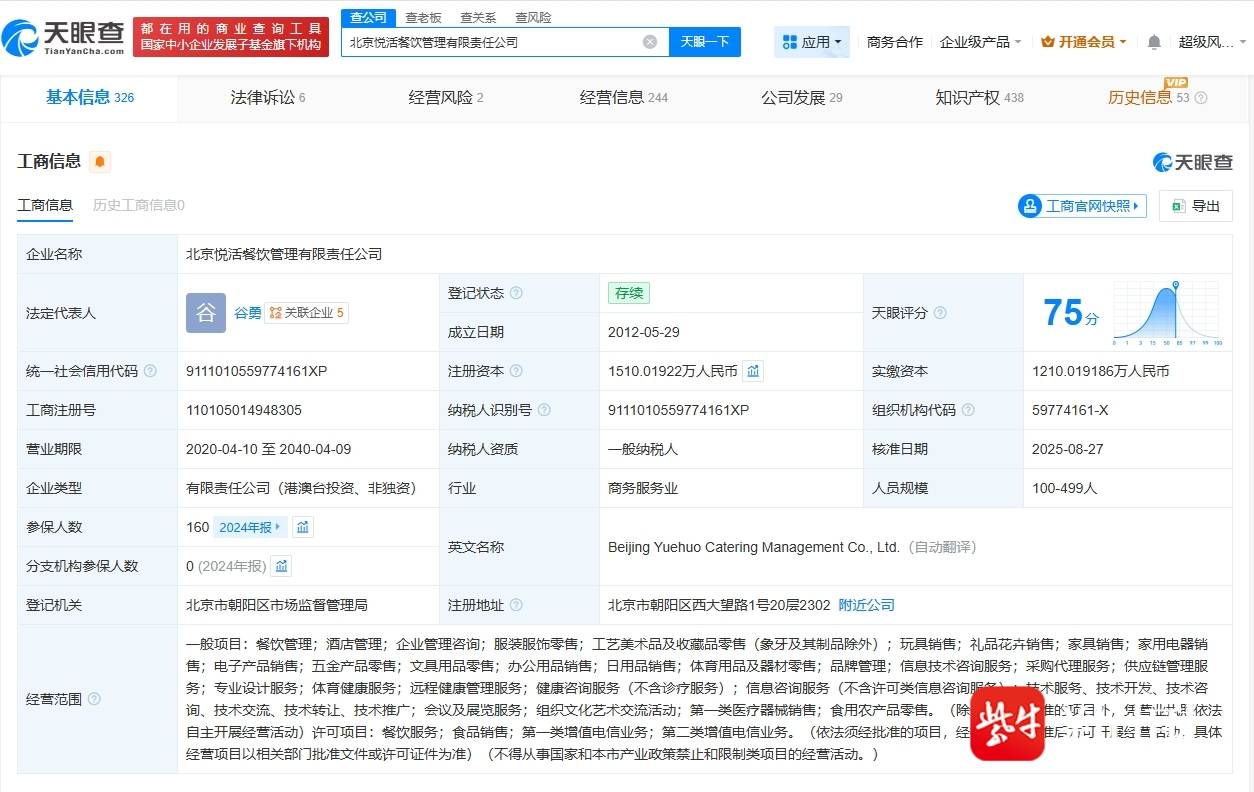Click the company name search input field
Screen dimensions: 1254x792
(x=490, y=42)
